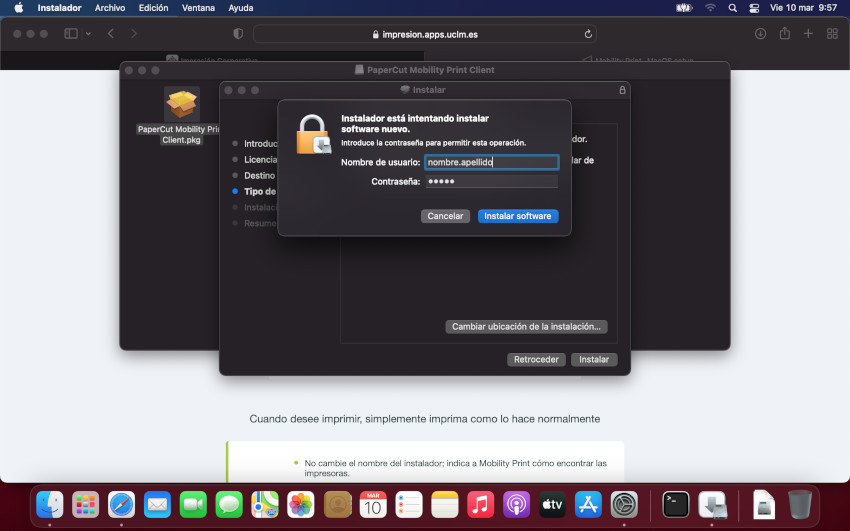Click the battery status icon
The image size is (850, 531).
tap(684, 8)
